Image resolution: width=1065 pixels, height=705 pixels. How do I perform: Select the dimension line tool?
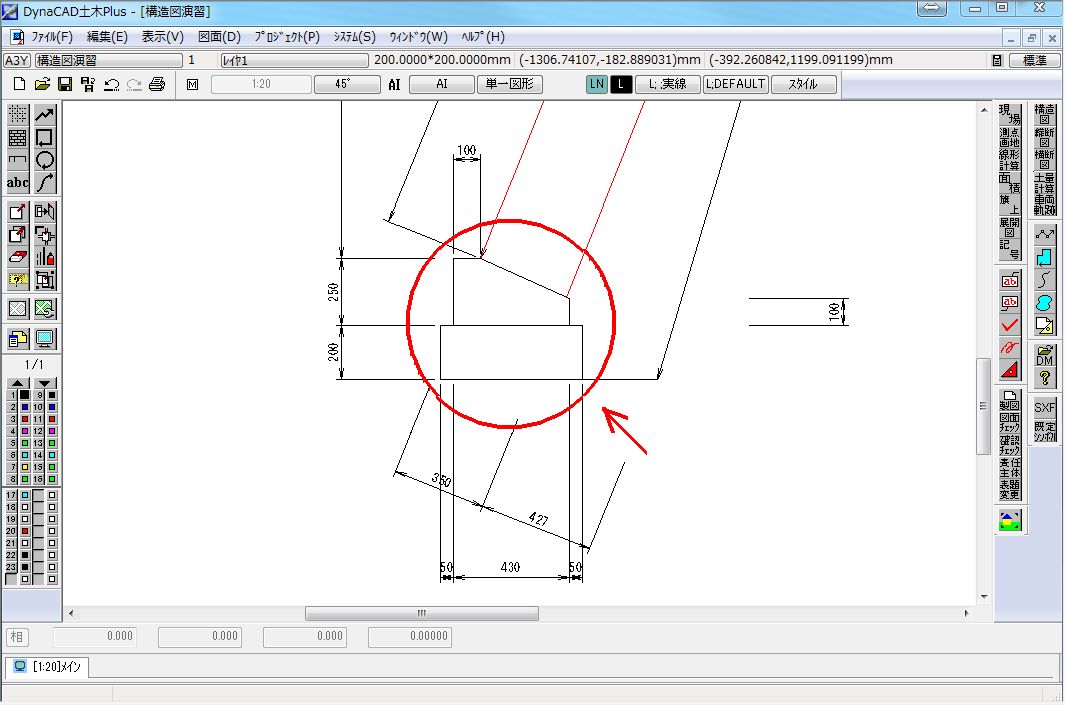(x=18, y=160)
